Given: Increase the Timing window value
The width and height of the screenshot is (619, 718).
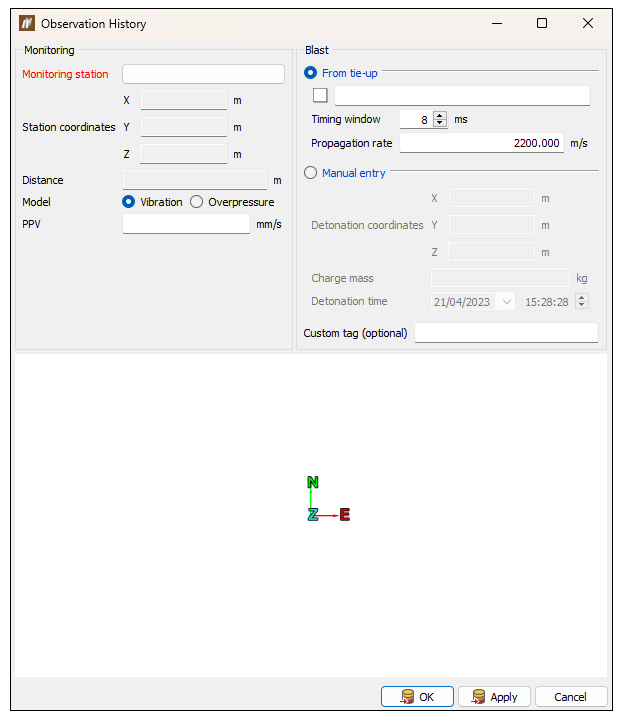Looking at the screenshot, I should pos(440,115).
